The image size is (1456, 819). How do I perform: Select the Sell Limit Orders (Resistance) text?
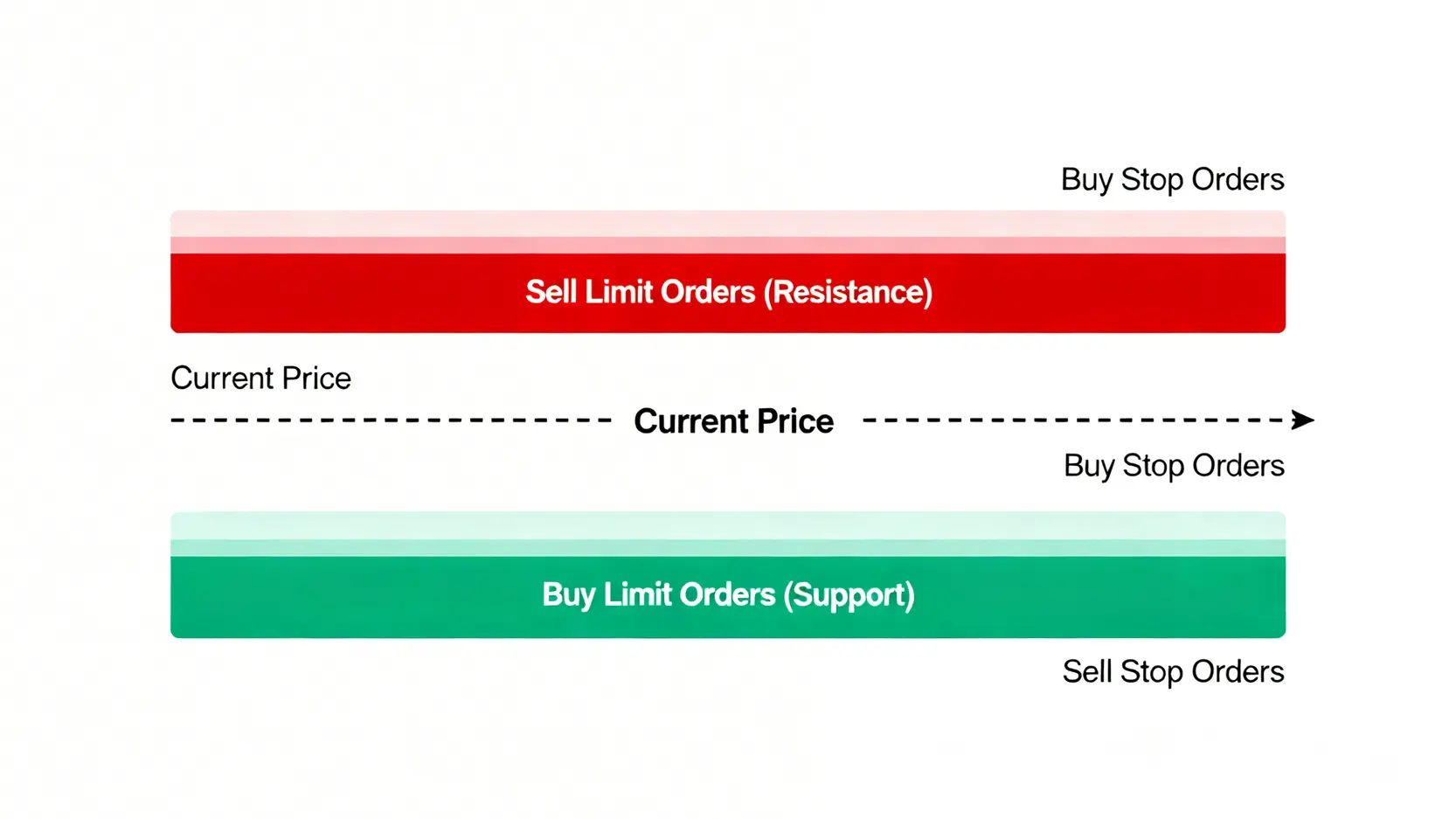[x=729, y=292]
